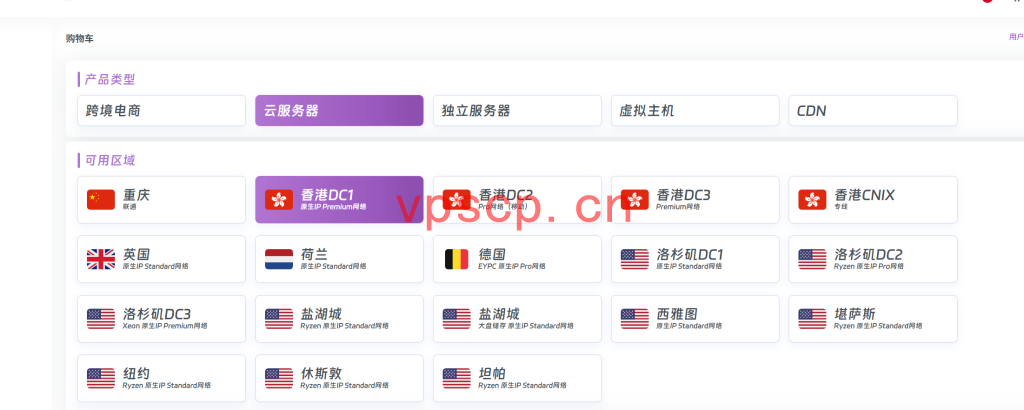Image resolution: width=1024 pixels, height=410 pixels.
Task: Choose the CDN product type
Action: click(x=873, y=110)
